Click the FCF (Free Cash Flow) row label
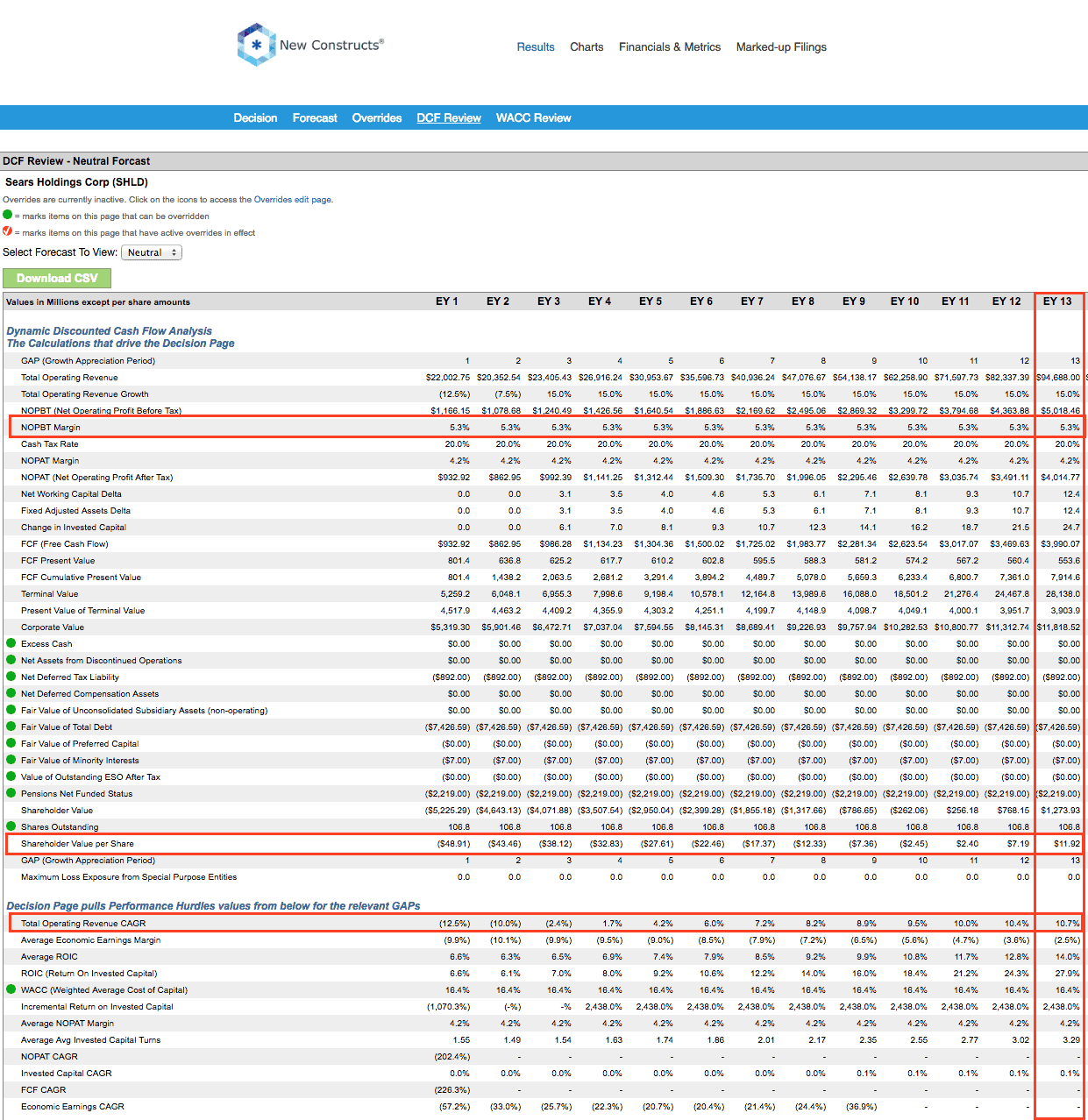Screen dimensions: 1088x1120 (x=65, y=544)
